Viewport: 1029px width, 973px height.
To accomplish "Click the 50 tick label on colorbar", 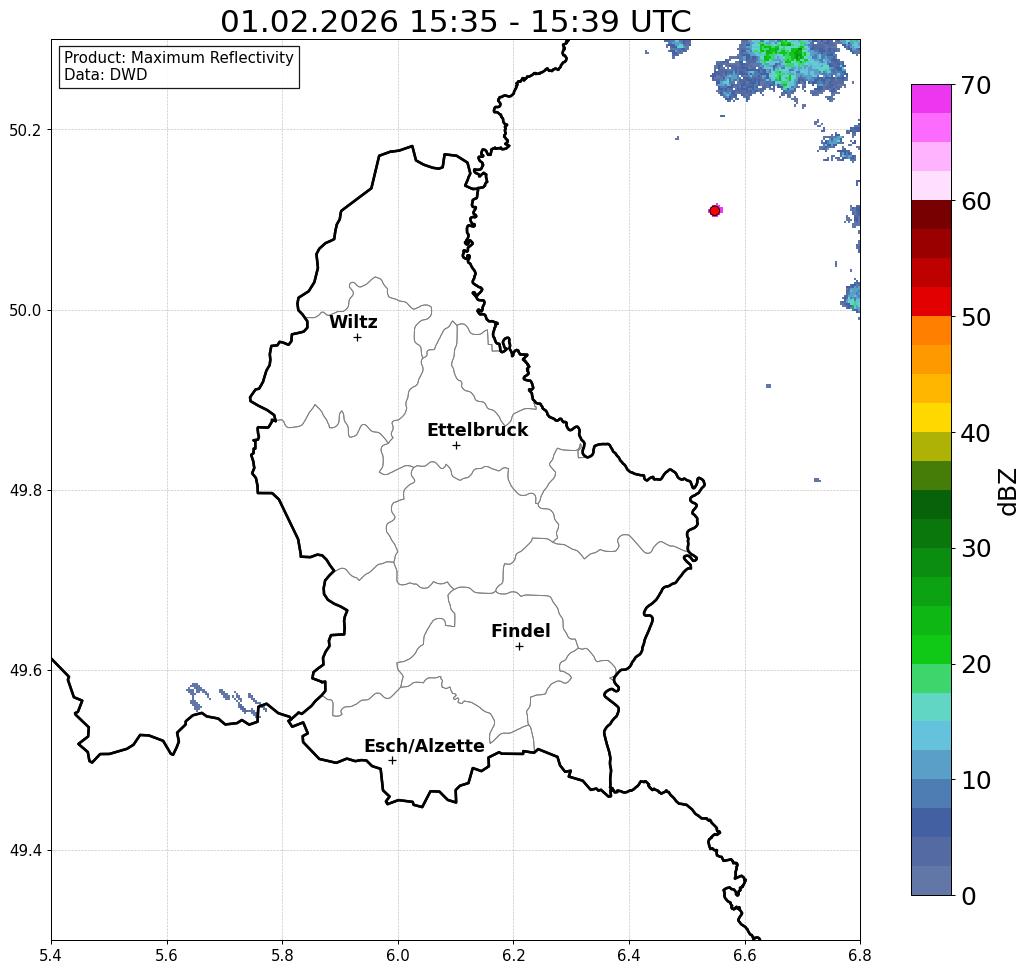I will 976,318.
